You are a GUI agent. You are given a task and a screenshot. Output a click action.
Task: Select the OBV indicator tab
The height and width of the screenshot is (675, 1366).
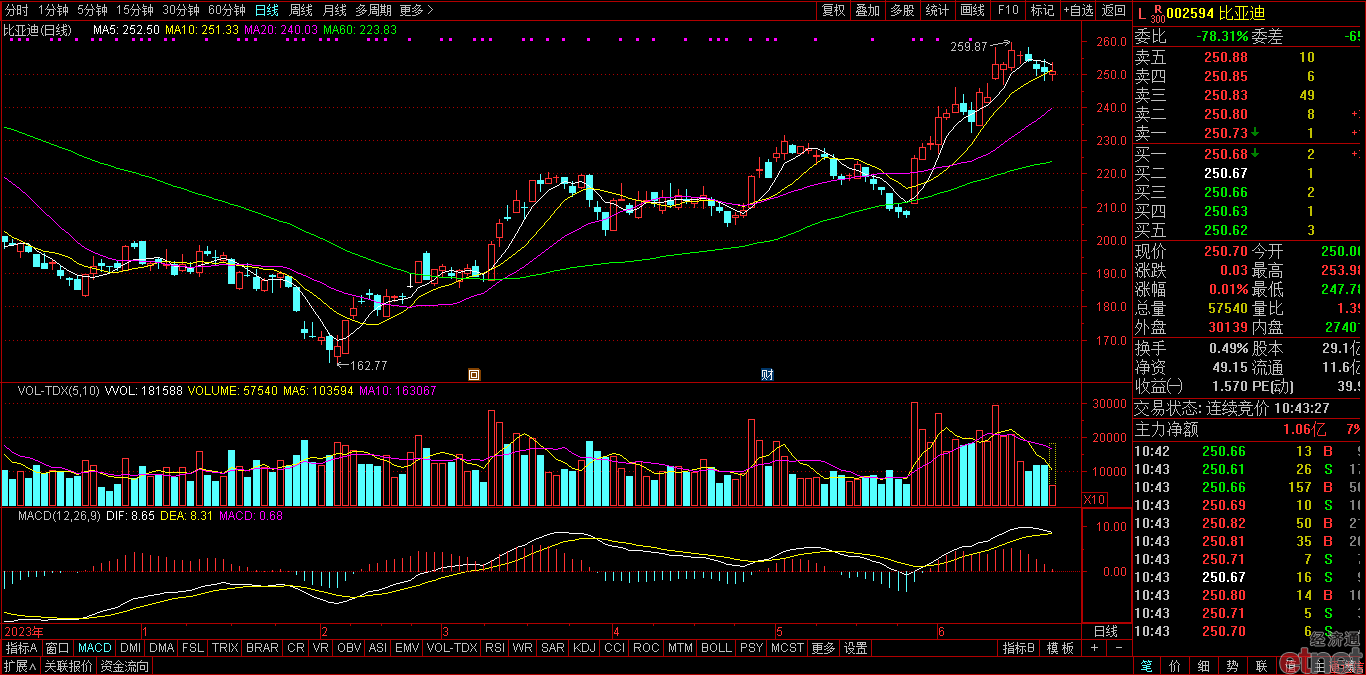(349, 648)
